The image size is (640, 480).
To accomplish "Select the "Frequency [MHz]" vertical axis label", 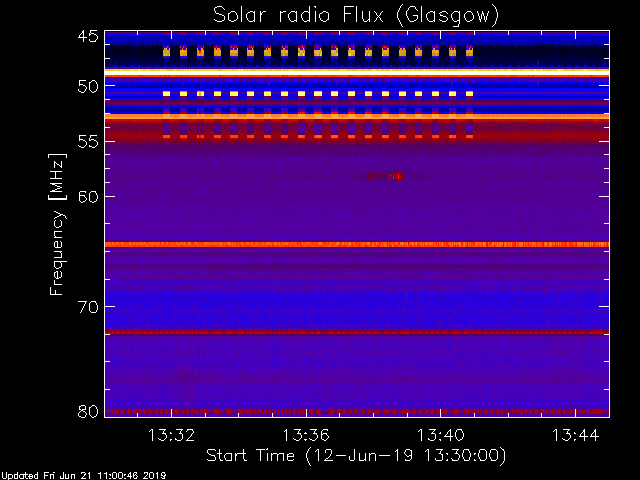I will pyautogui.click(x=59, y=222).
